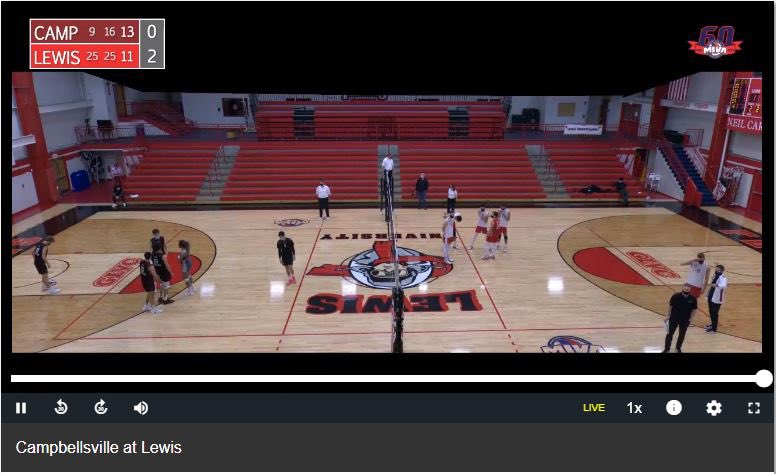The width and height of the screenshot is (776, 474).
Task: Click the LEWIS scoreboard row
Action: [97, 56]
